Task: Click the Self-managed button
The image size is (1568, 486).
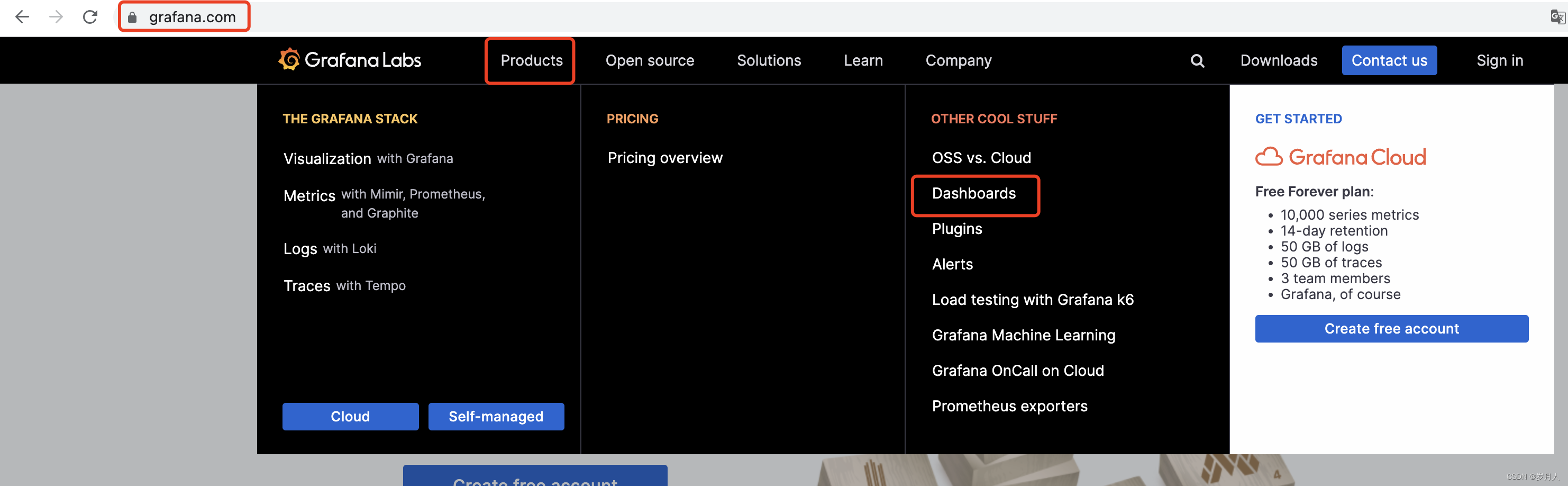Action: pos(496,417)
